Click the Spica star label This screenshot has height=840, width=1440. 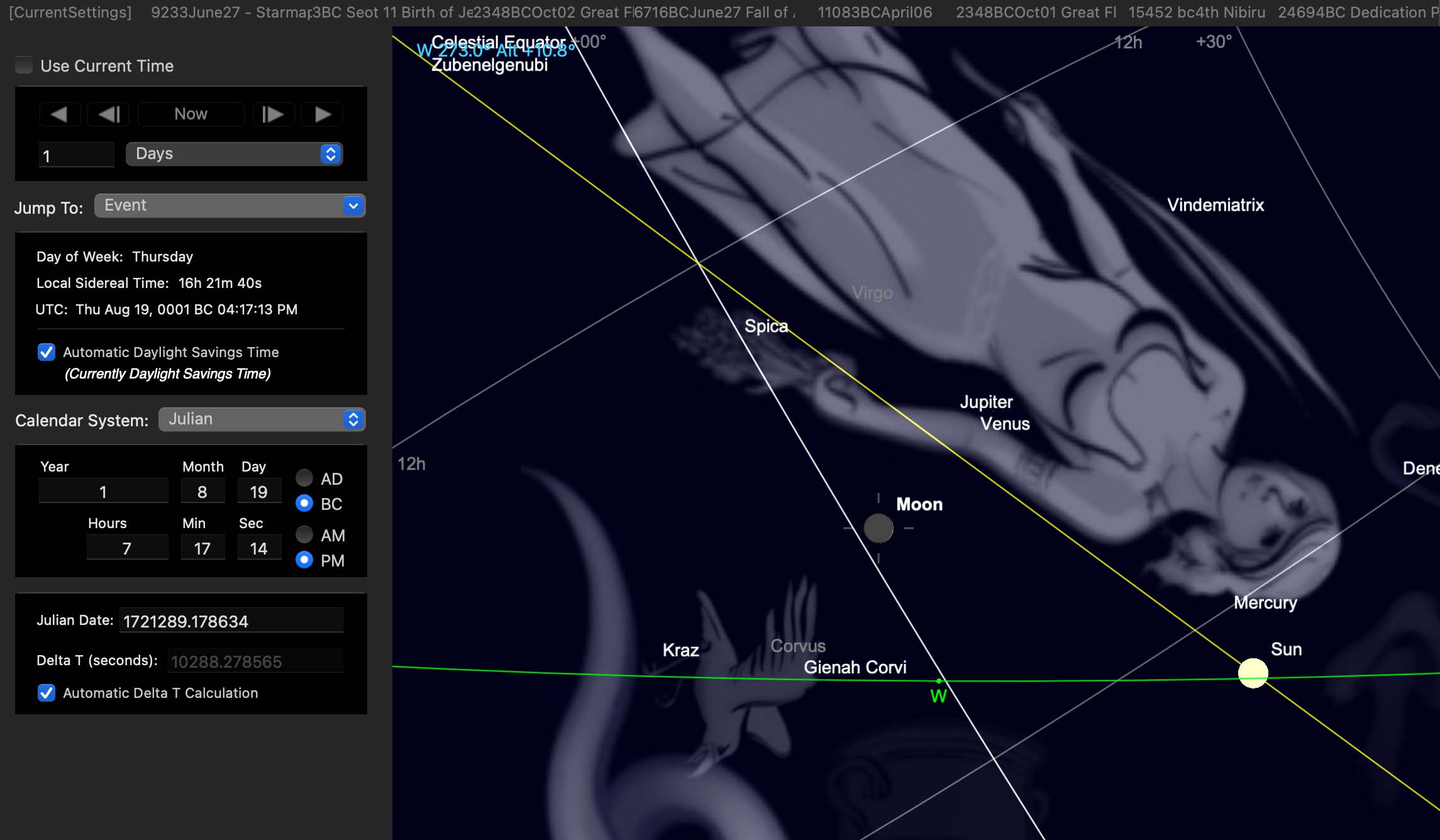point(766,326)
